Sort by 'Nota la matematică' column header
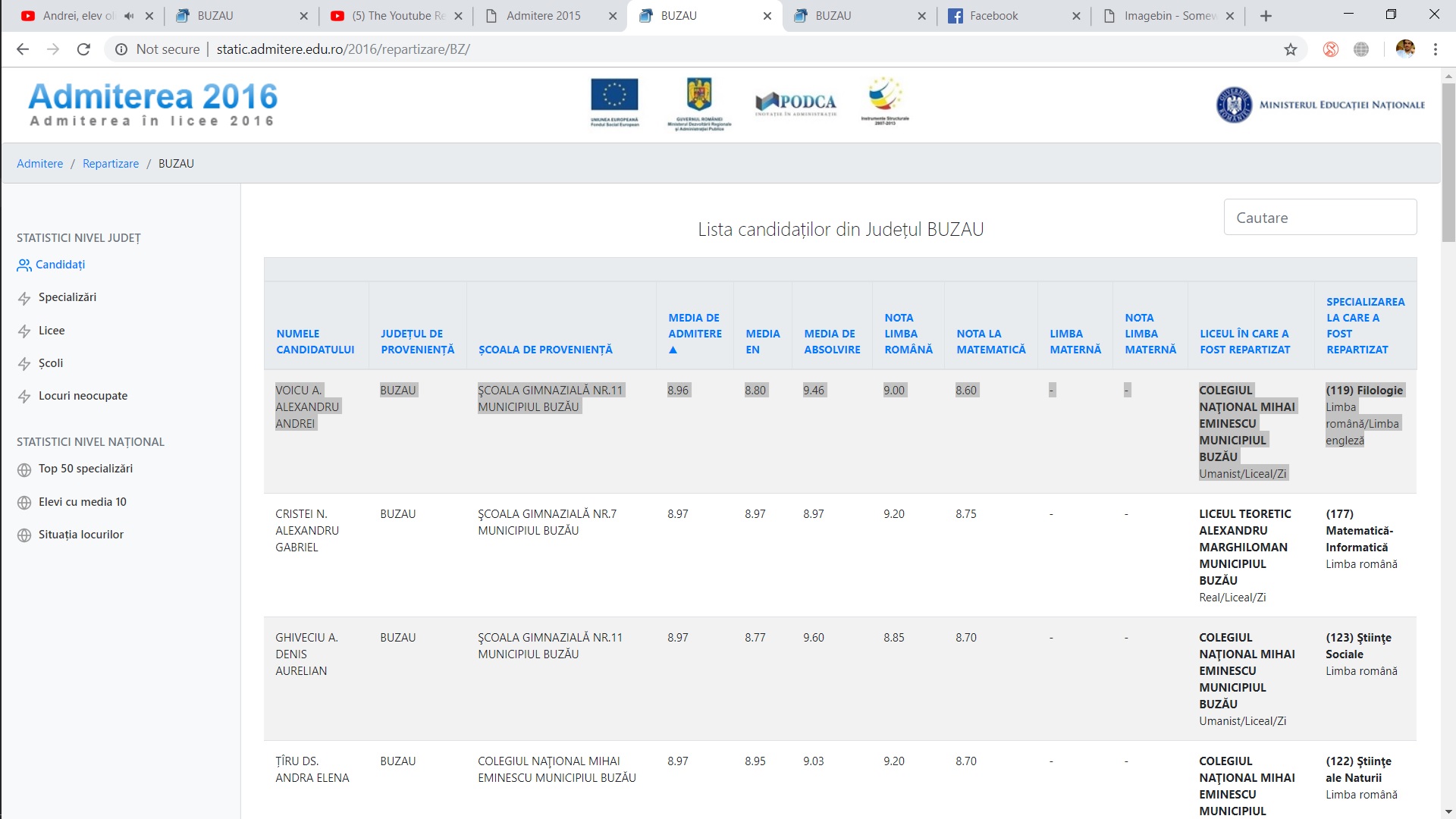Image resolution: width=1456 pixels, height=819 pixels. pyautogui.click(x=990, y=341)
